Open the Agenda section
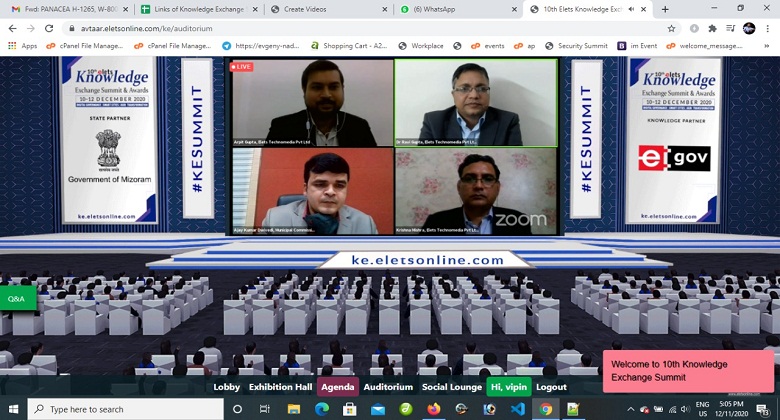The height and width of the screenshot is (420, 780). pyautogui.click(x=338, y=387)
